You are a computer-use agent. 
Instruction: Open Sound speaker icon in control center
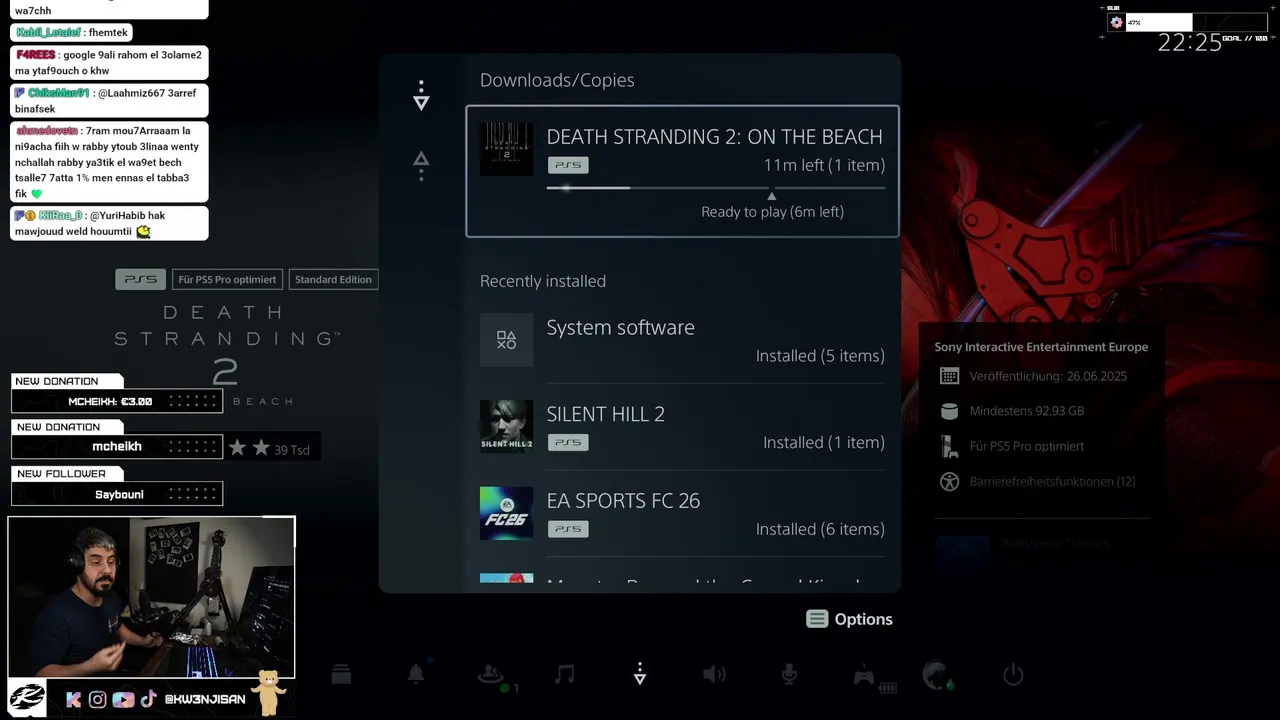[x=714, y=675]
